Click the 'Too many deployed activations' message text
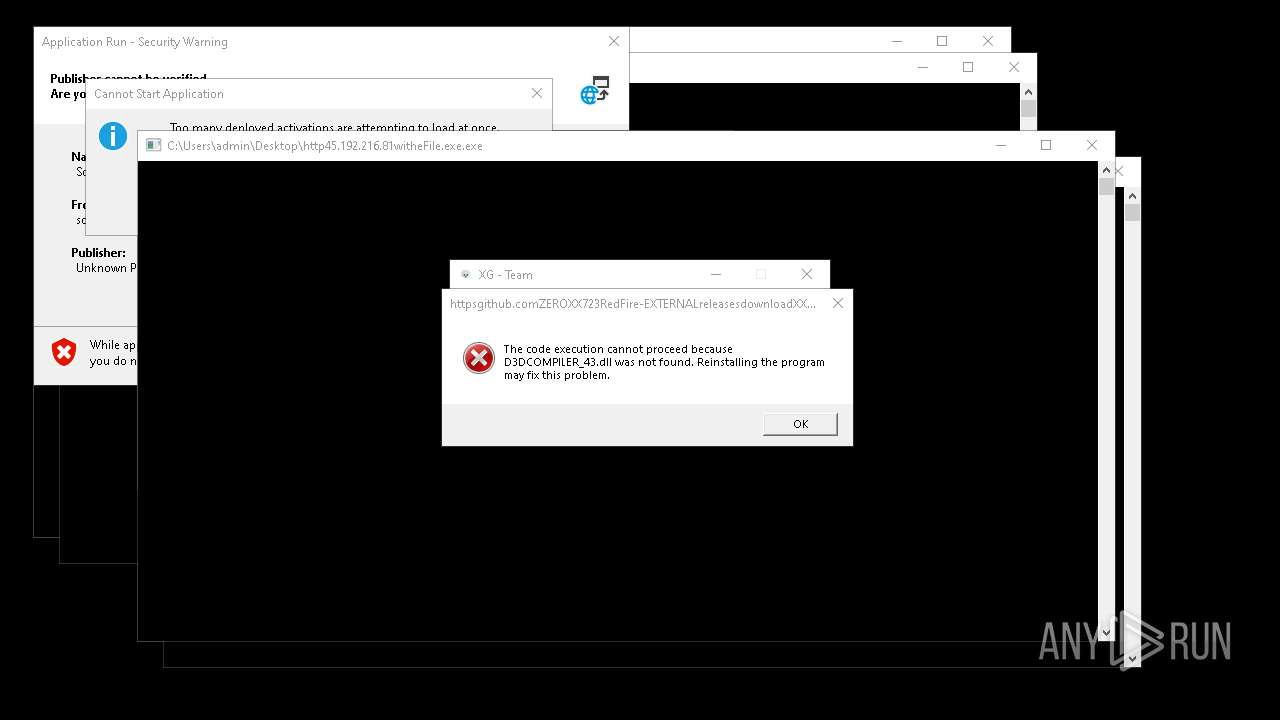Viewport: 1280px width, 720px height. pos(334,128)
